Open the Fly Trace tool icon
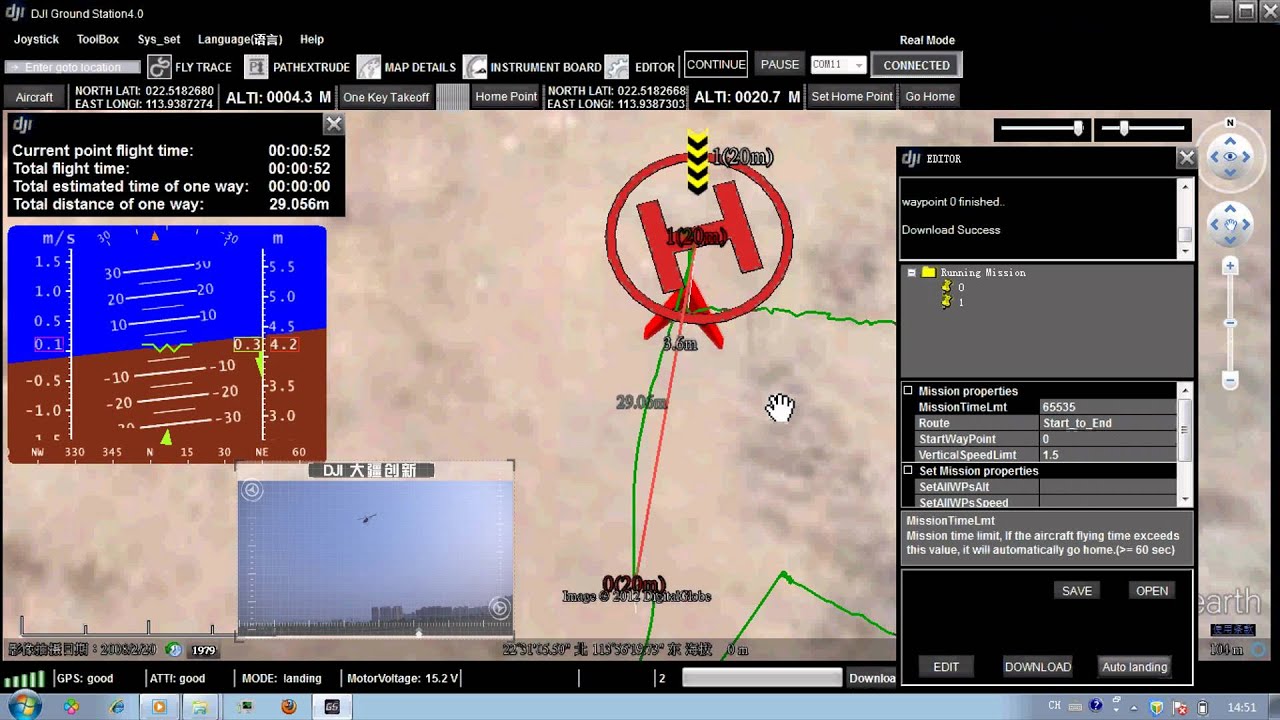 pos(159,67)
